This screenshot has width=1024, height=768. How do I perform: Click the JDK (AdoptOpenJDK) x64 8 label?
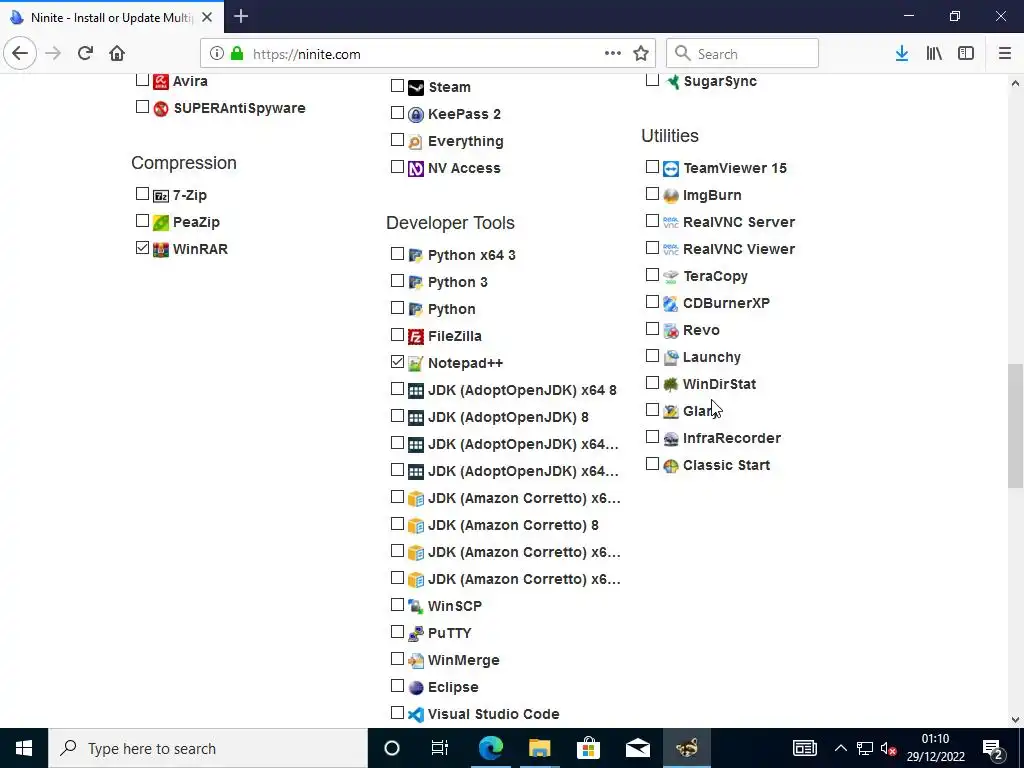[522, 391]
